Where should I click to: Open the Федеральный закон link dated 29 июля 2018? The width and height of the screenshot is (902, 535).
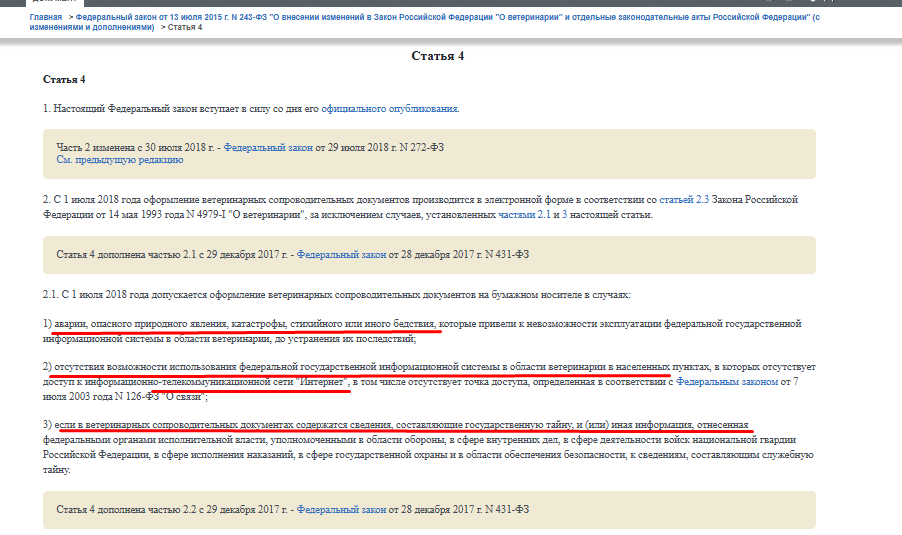point(268,148)
